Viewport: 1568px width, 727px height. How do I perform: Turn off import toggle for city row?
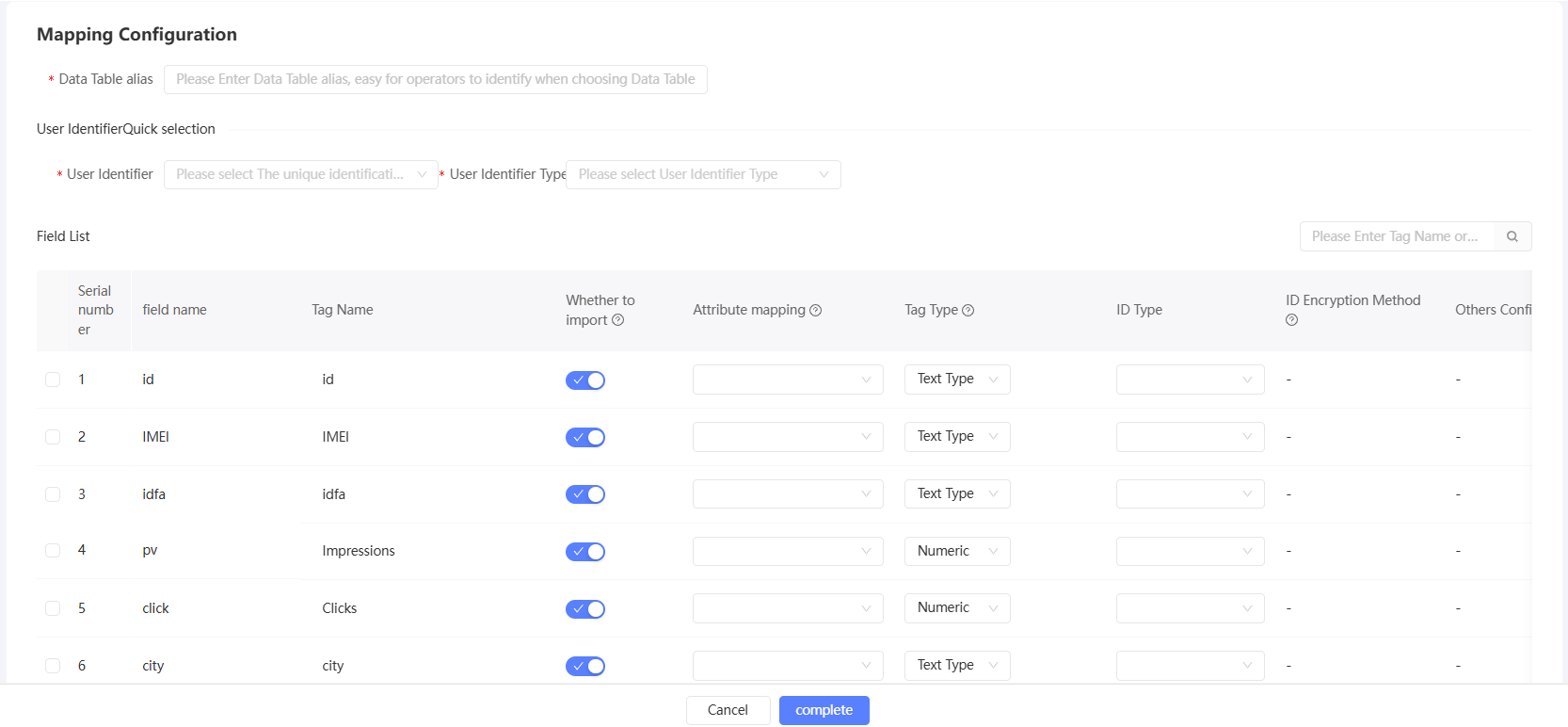[585, 667]
